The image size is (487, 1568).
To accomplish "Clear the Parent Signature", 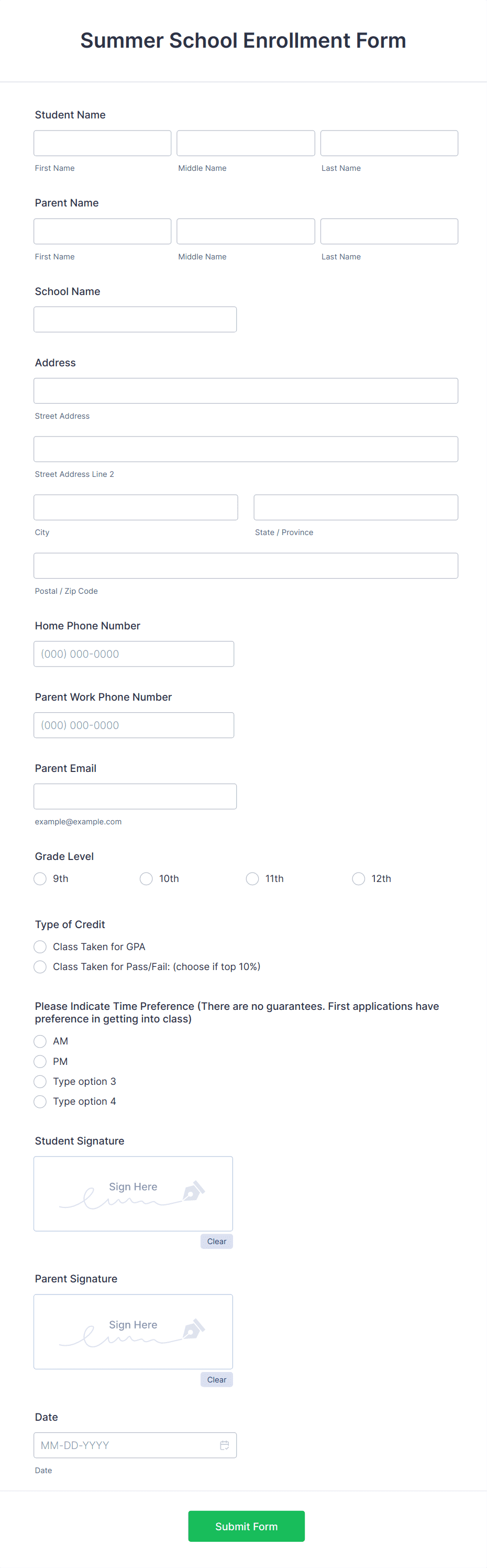I will (x=216, y=1379).
